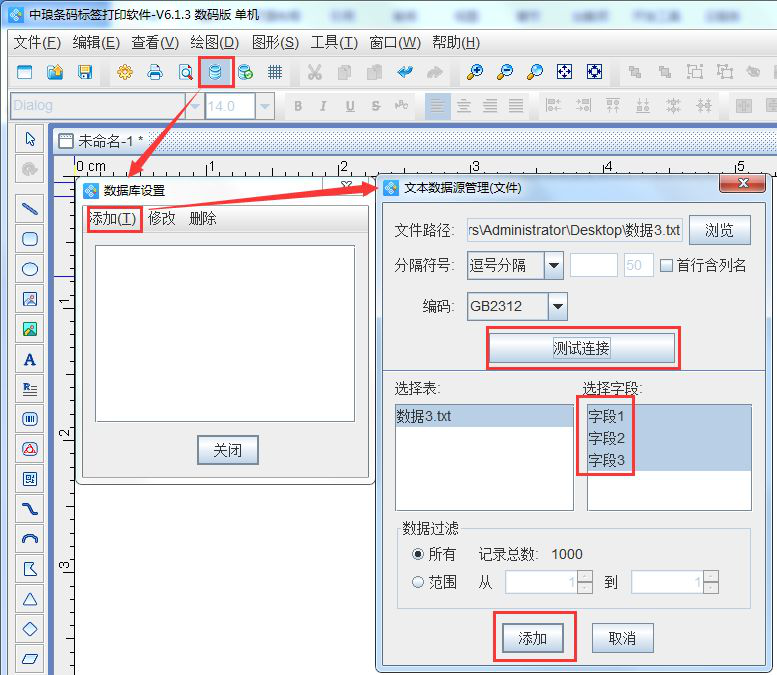777x675 pixels.
Task: Select the 范围 radio button
Action: 418,582
